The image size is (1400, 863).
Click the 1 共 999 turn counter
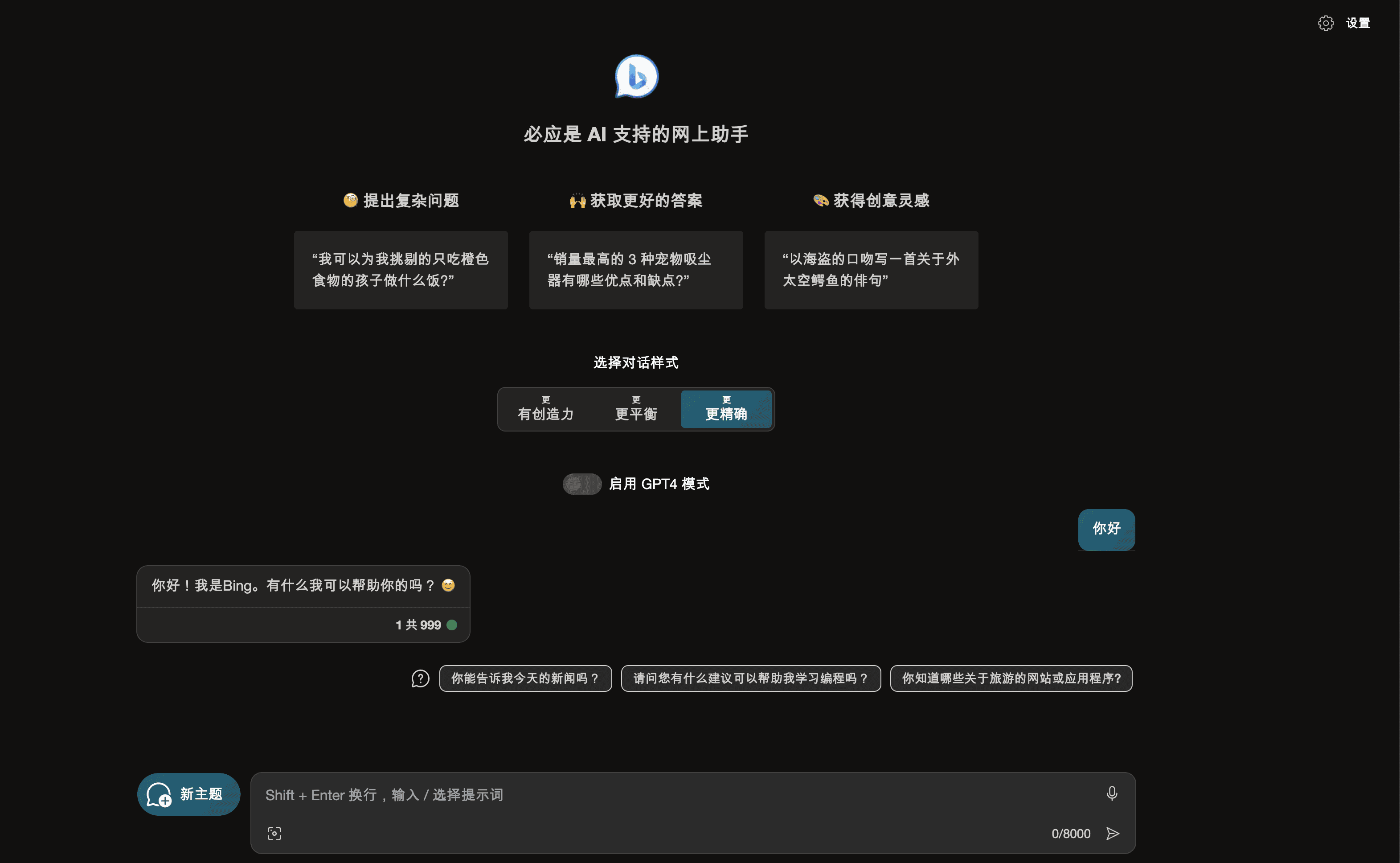[x=418, y=625]
